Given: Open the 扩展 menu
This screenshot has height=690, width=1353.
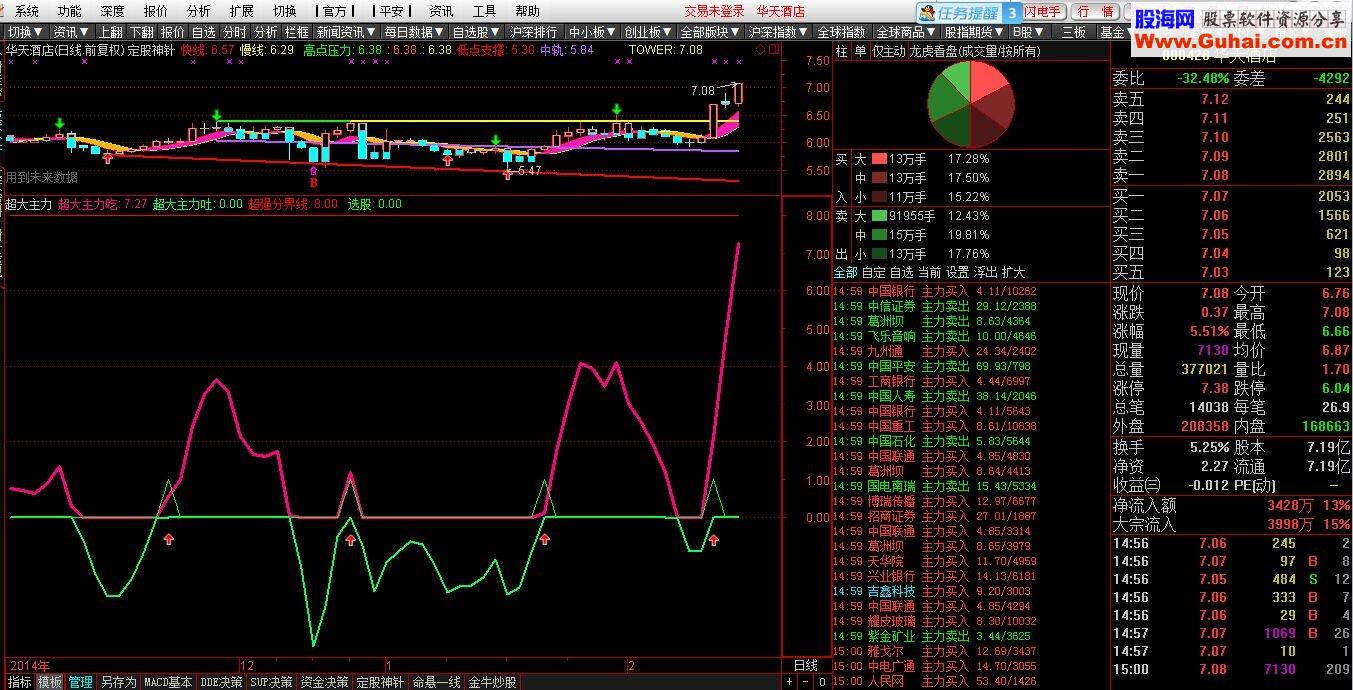Looking at the screenshot, I should [x=241, y=11].
